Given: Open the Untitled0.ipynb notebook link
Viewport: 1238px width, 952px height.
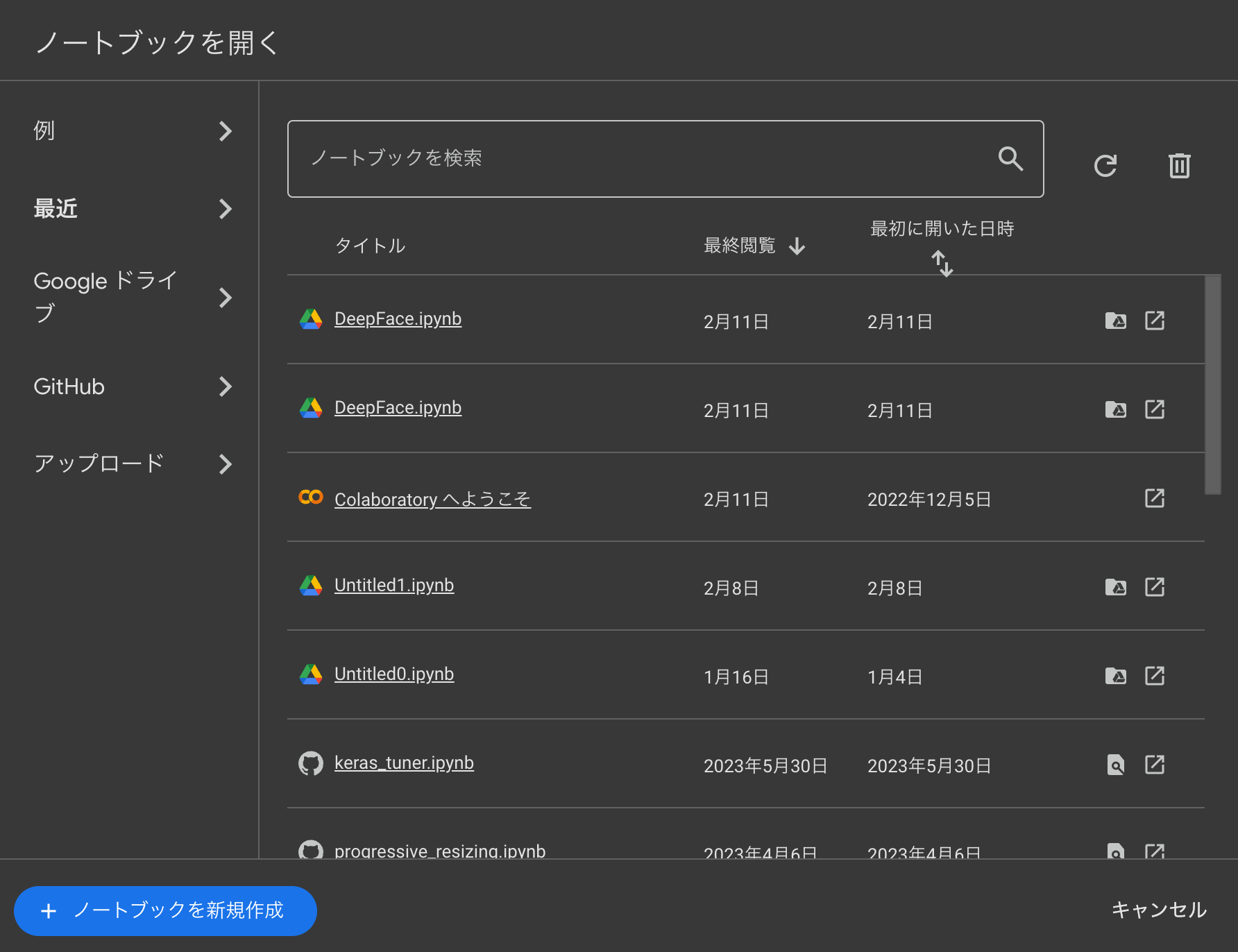Looking at the screenshot, I should [393, 674].
